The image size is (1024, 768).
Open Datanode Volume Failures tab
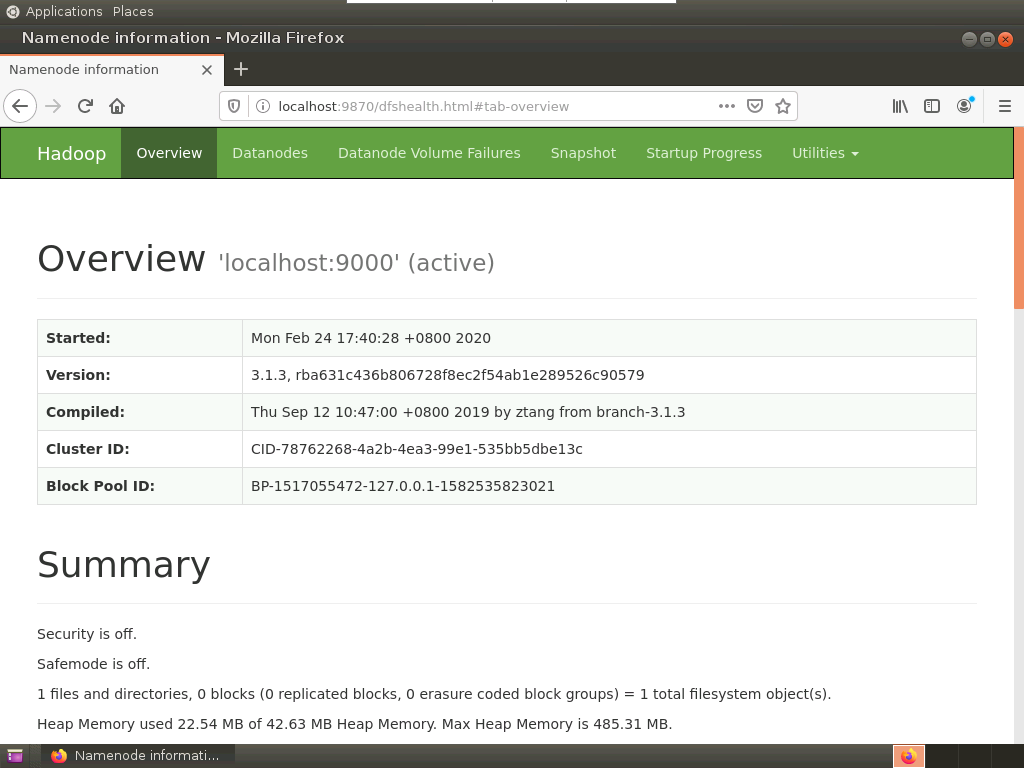(x=429, y=153)
